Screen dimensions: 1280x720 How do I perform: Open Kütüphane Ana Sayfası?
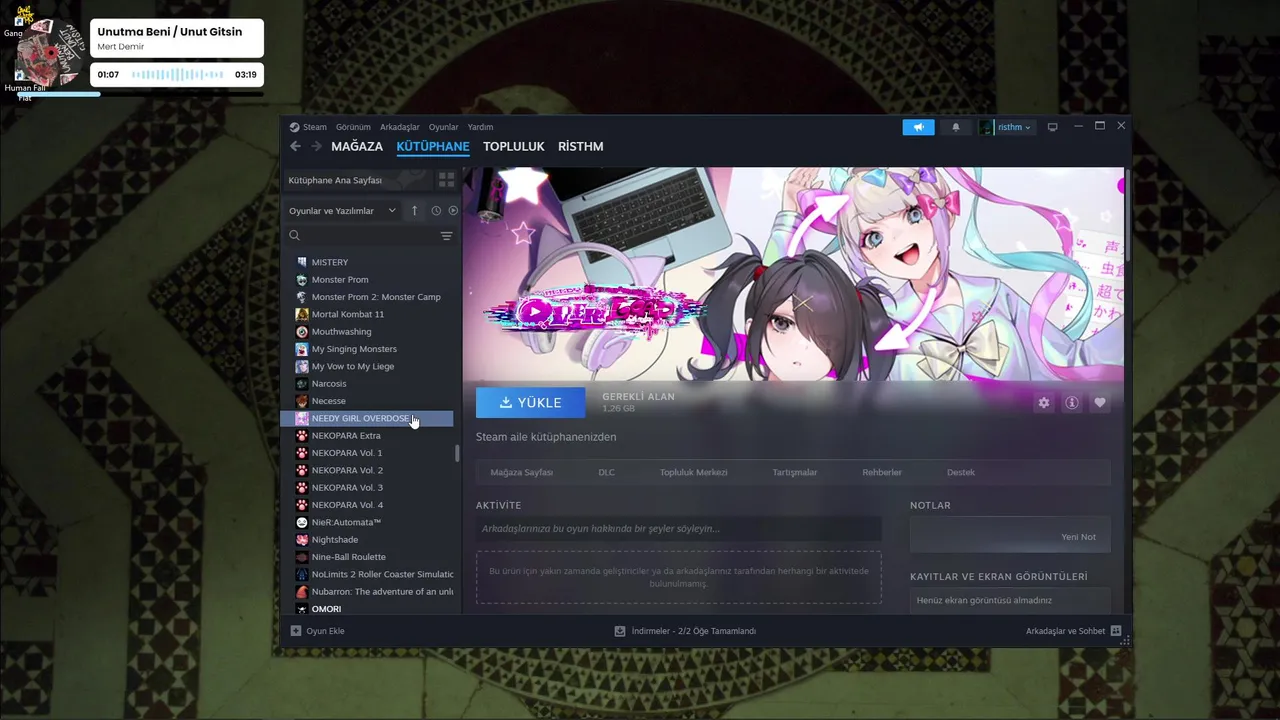356,180
